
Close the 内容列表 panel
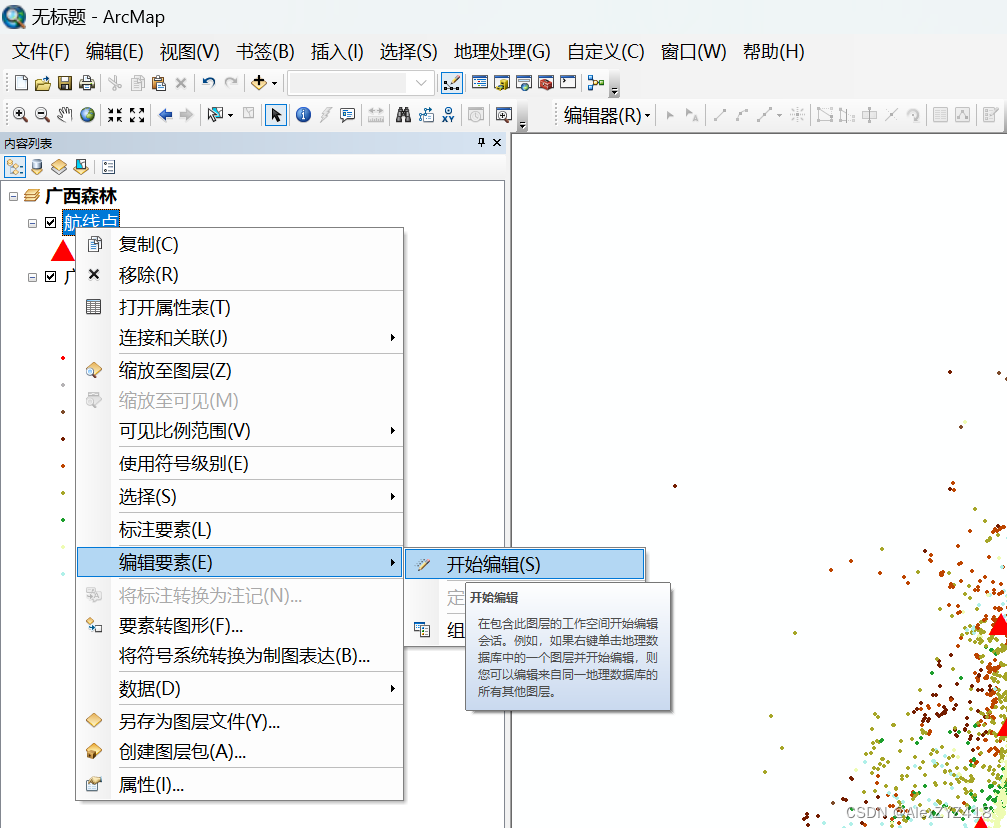click(x=496, y=143)
